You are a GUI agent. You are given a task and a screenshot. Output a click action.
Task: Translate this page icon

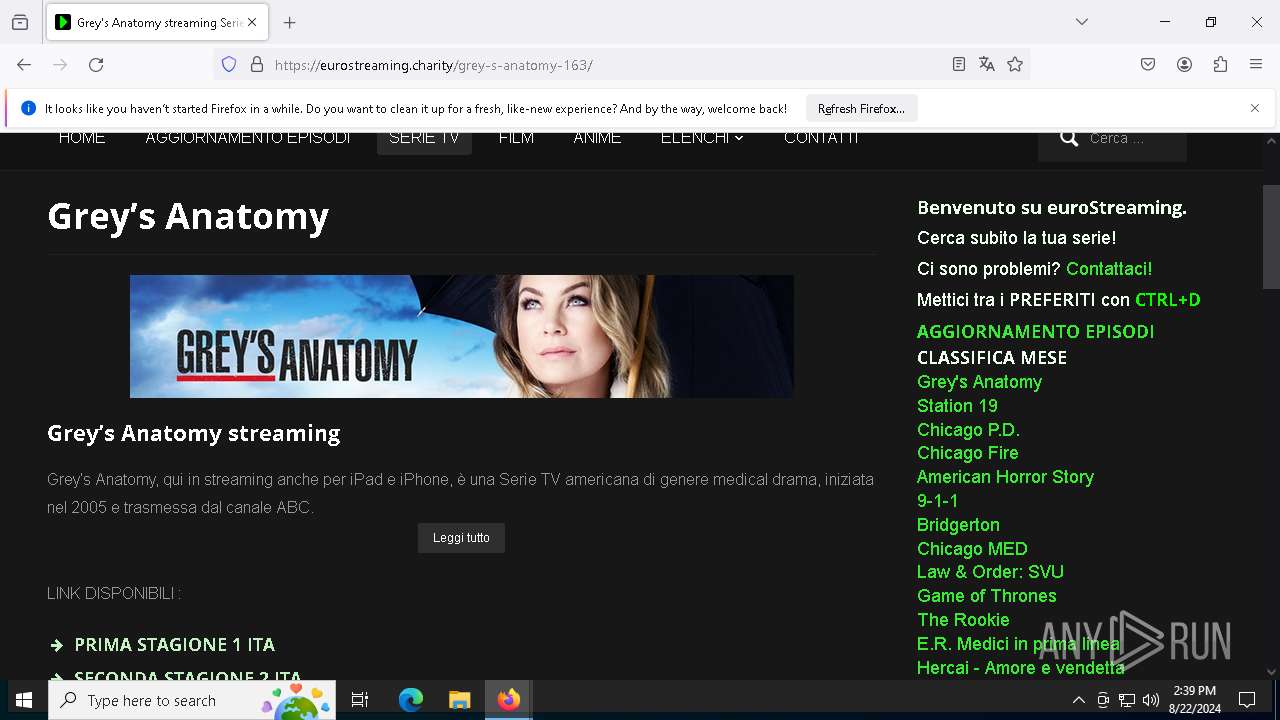pyautogui.click(x=987, y=64)
